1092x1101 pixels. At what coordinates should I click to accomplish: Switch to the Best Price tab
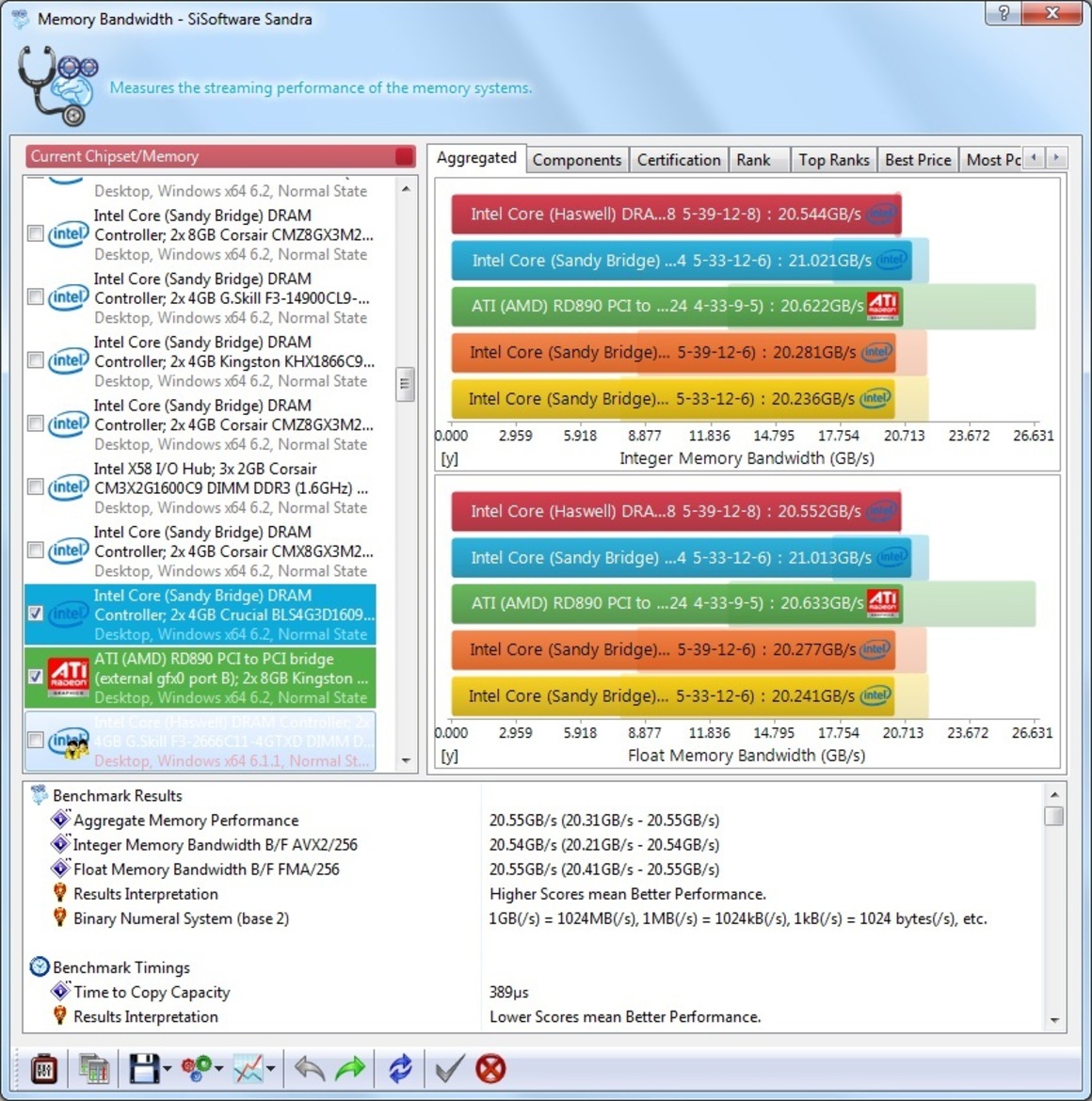918,160
